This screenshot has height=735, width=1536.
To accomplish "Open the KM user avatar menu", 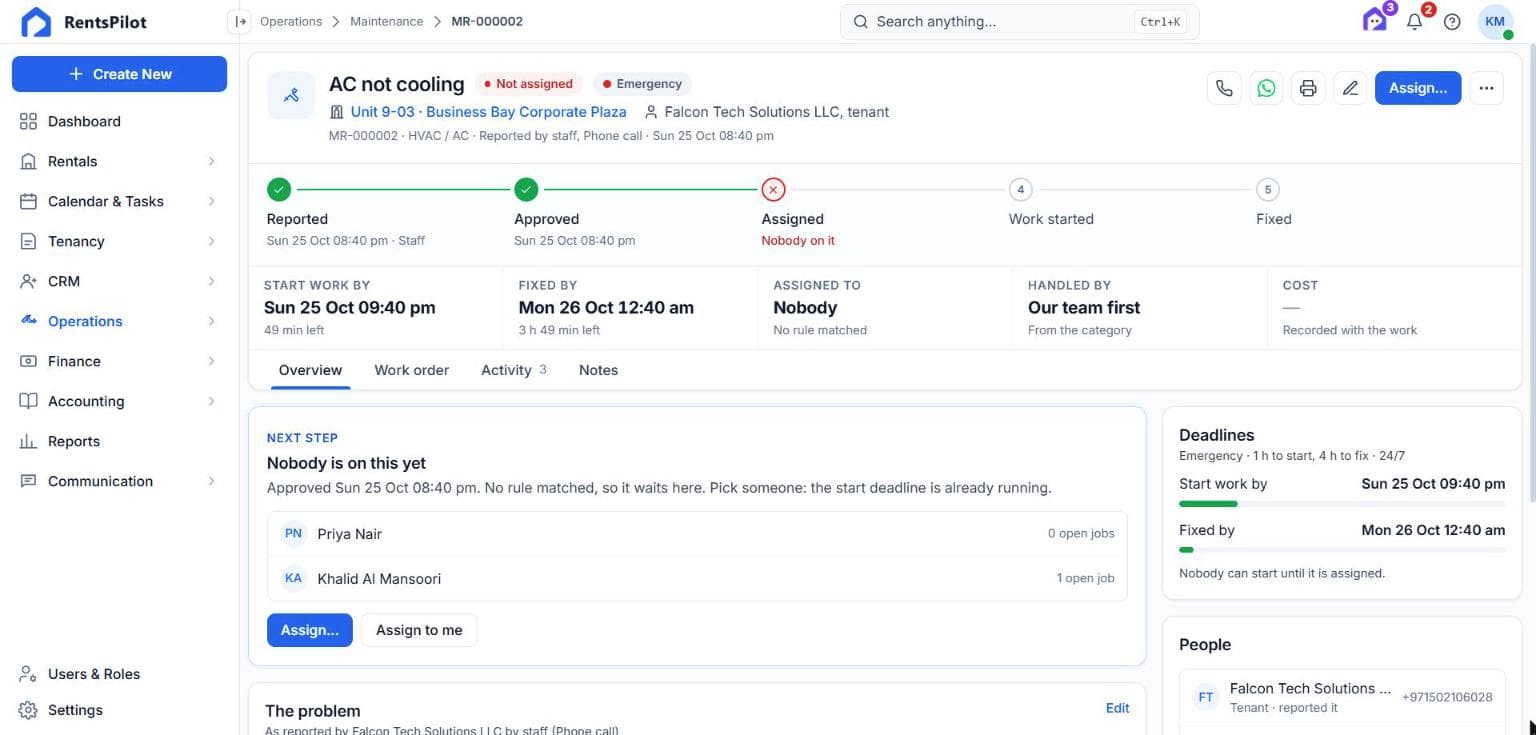I will coord(1495,21).
